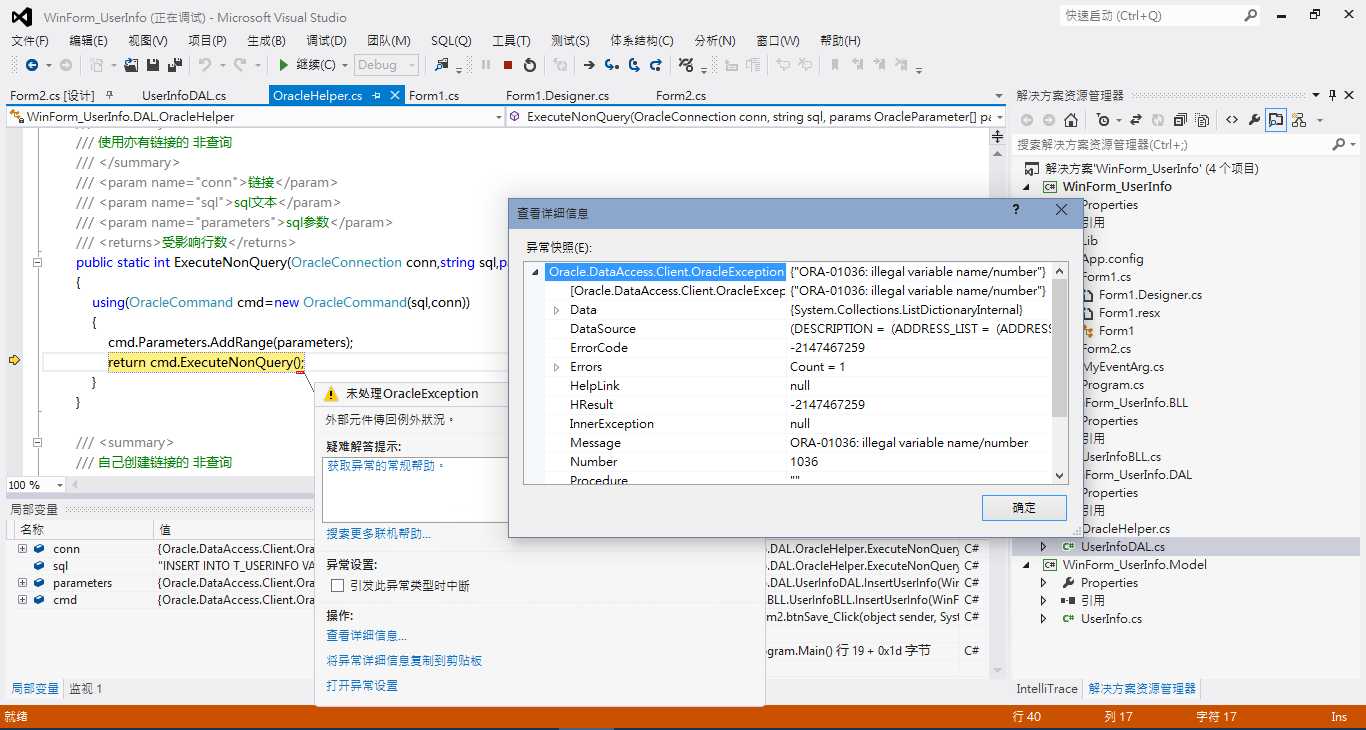Select App.config in Solution Explorer

1112,259
